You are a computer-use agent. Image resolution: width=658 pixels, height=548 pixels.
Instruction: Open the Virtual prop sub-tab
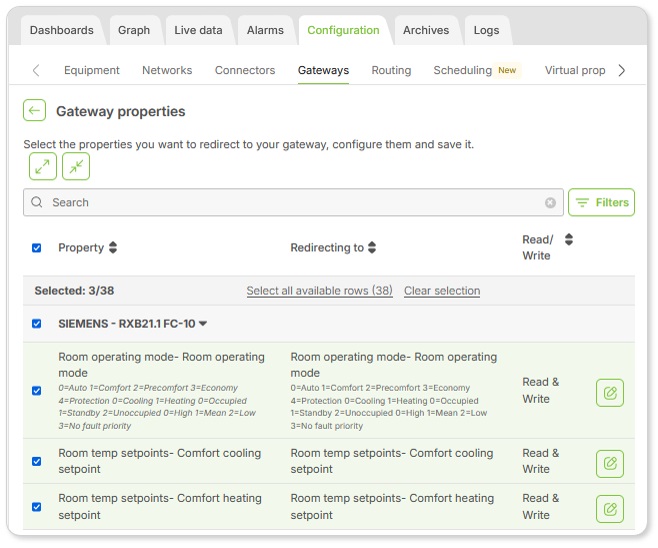click(575, 70)
